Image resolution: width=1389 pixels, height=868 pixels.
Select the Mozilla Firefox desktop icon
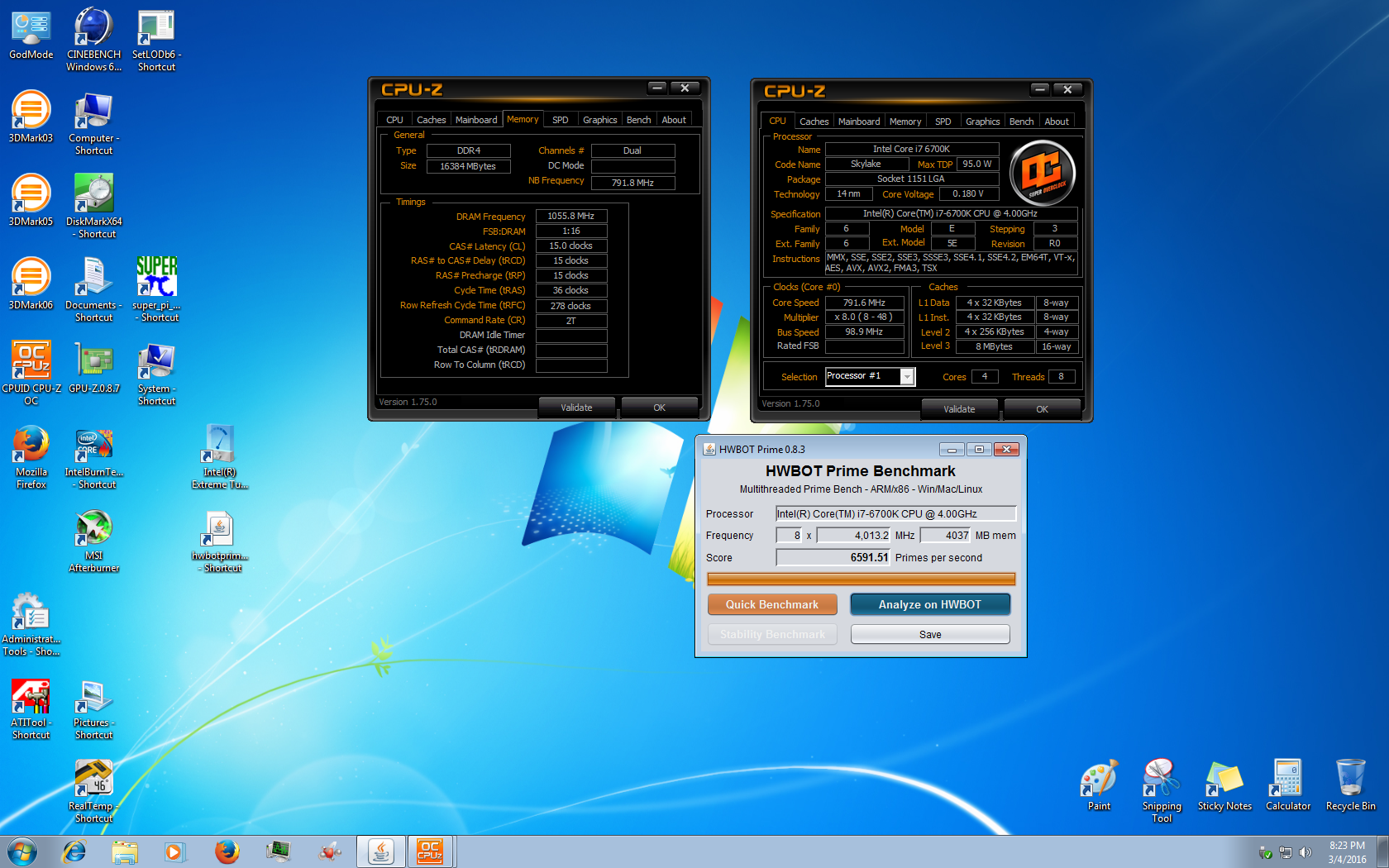click(31, 457)
